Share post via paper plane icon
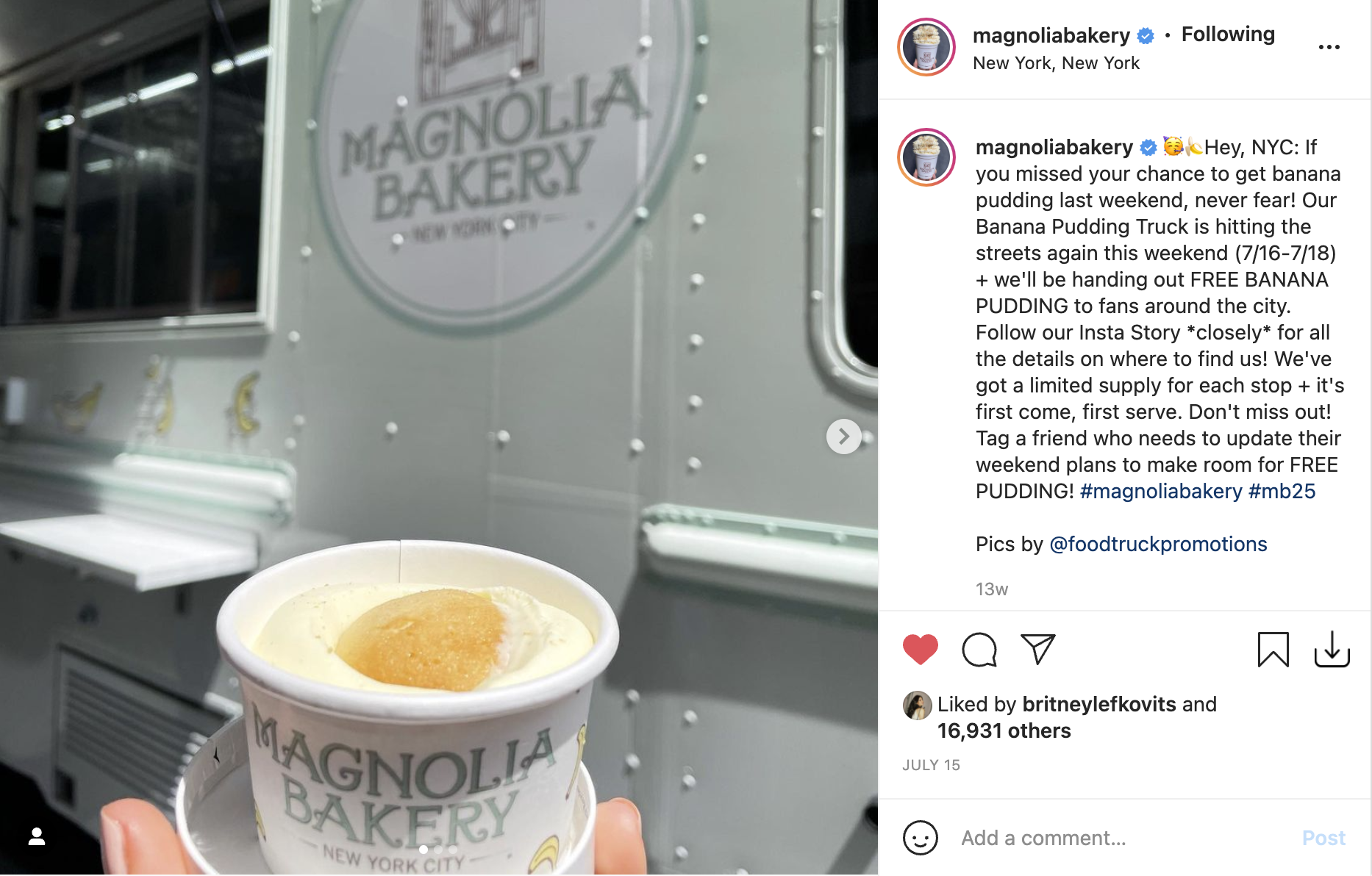 (1038, 649)
